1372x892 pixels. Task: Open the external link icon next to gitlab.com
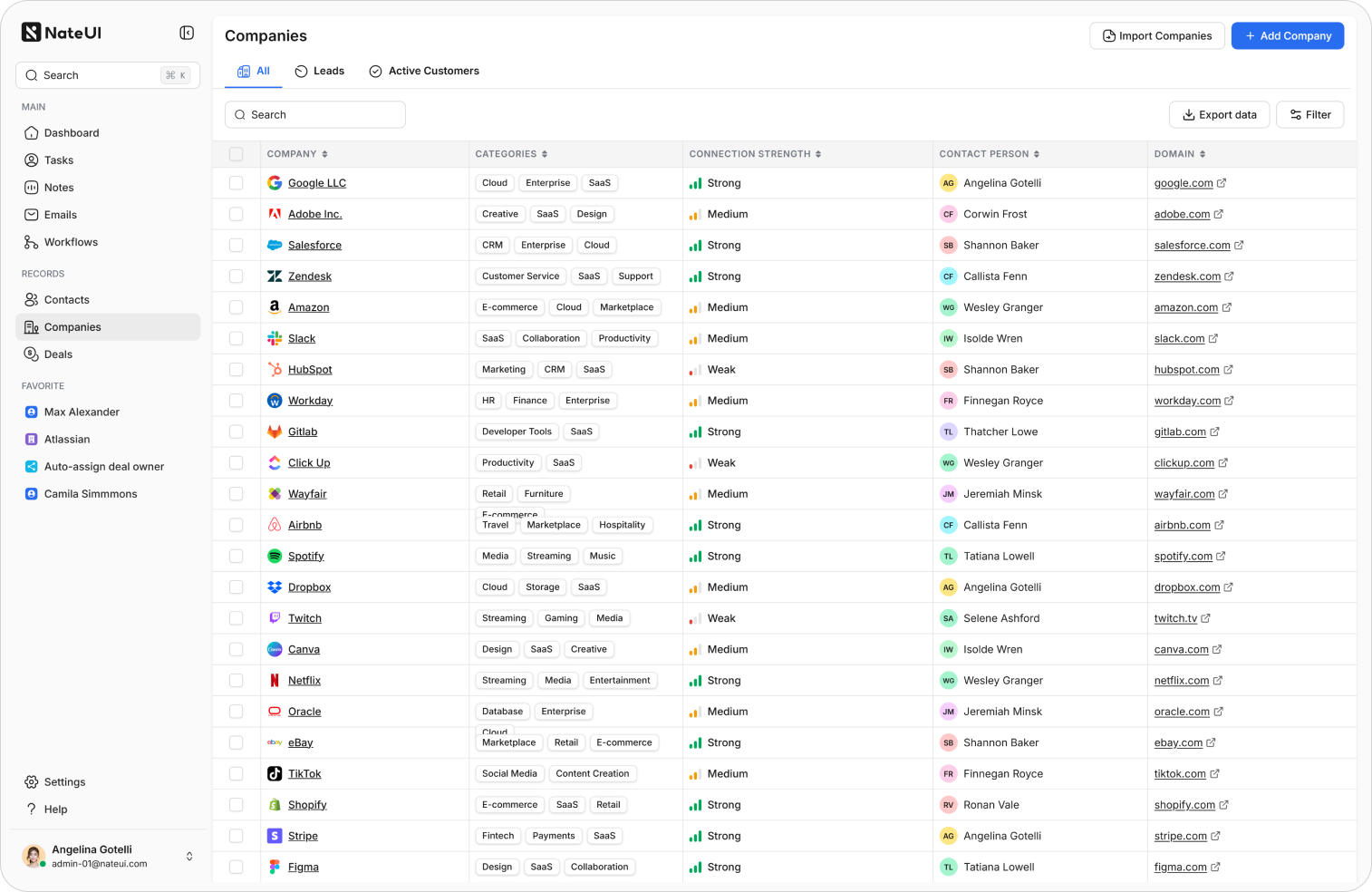1214,431
